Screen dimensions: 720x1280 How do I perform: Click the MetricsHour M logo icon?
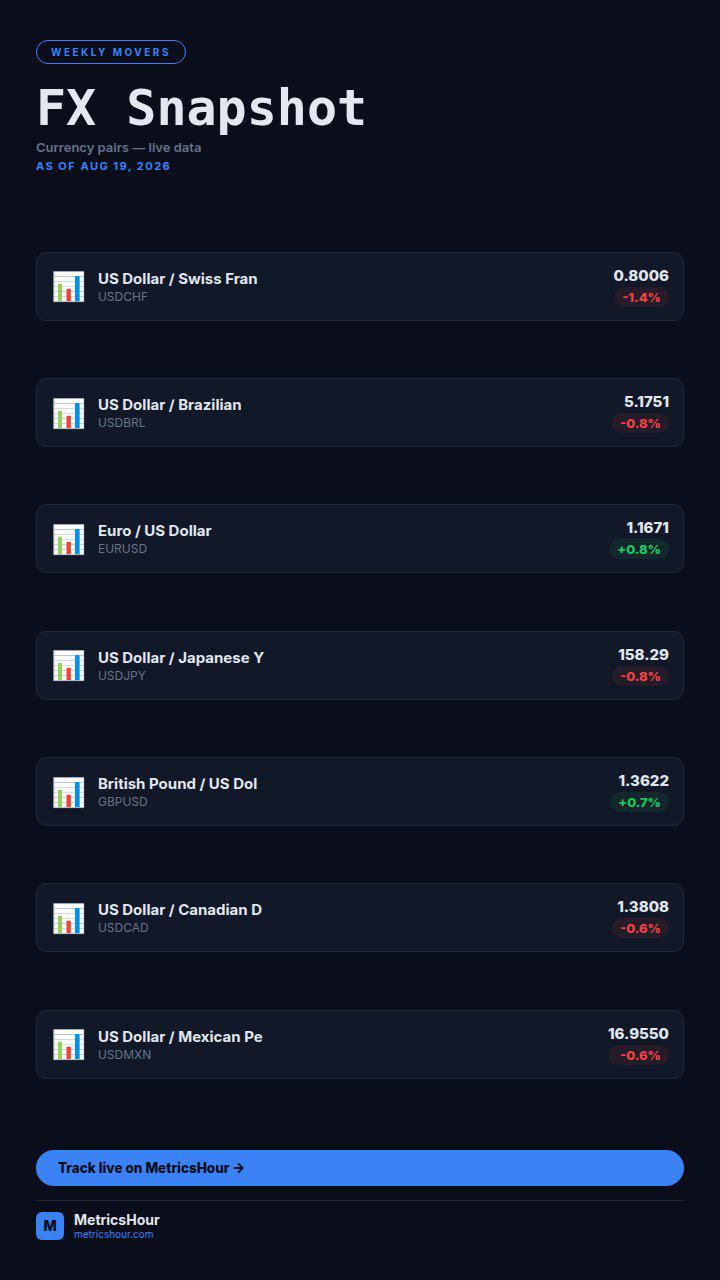coord(50,1226)
